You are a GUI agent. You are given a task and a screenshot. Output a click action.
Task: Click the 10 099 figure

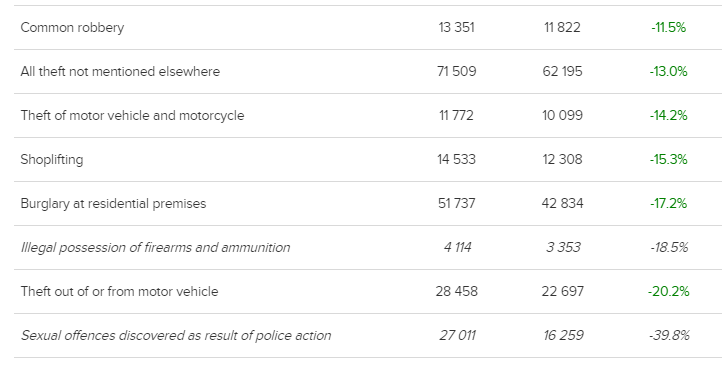tap(562, 115)
